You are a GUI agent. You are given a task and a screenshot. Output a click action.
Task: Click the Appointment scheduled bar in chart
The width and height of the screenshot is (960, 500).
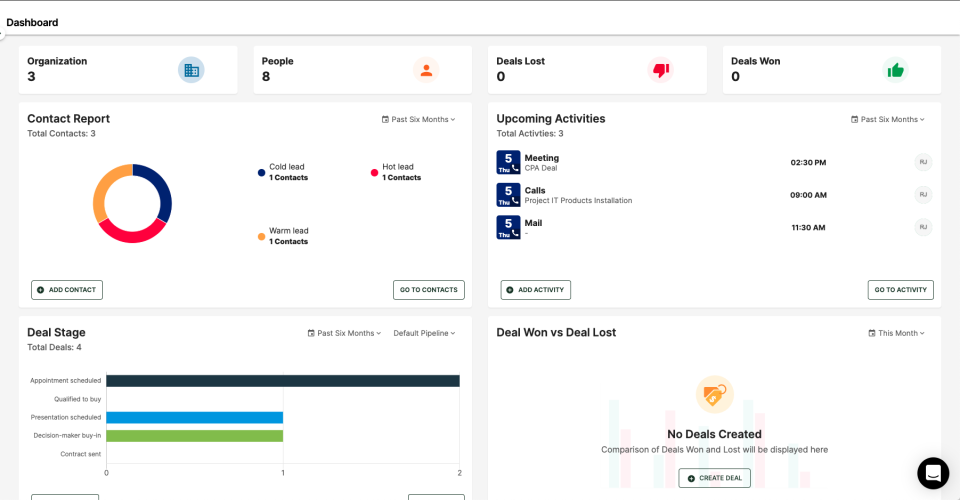point(282,381)
